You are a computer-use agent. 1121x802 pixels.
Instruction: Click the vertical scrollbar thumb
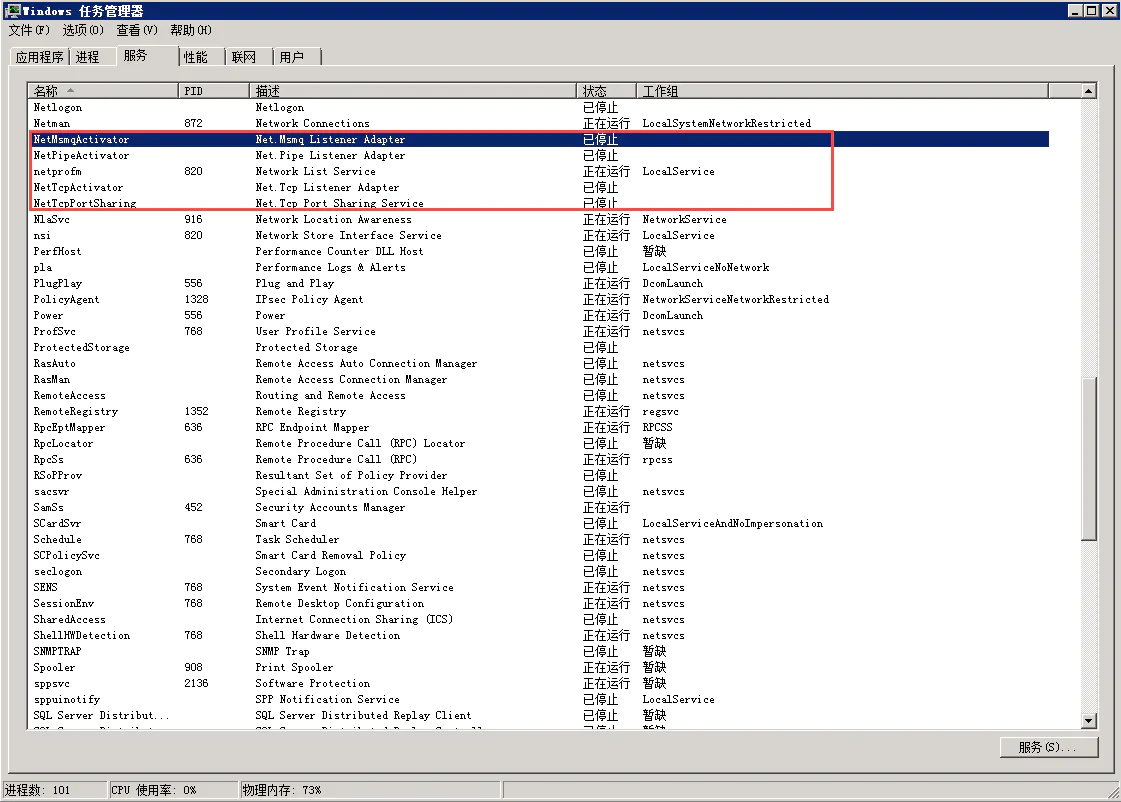pyautogui.click(x=1088, y=459)
